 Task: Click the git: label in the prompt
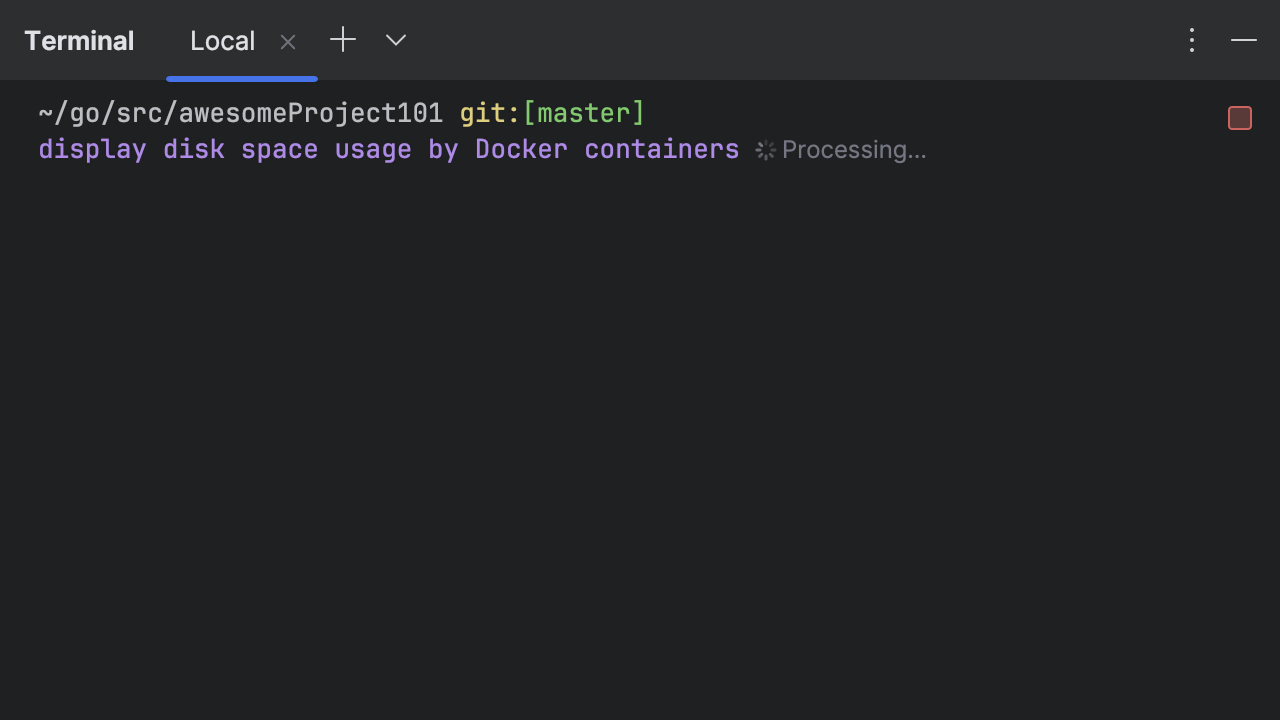[x=490, y=113]
